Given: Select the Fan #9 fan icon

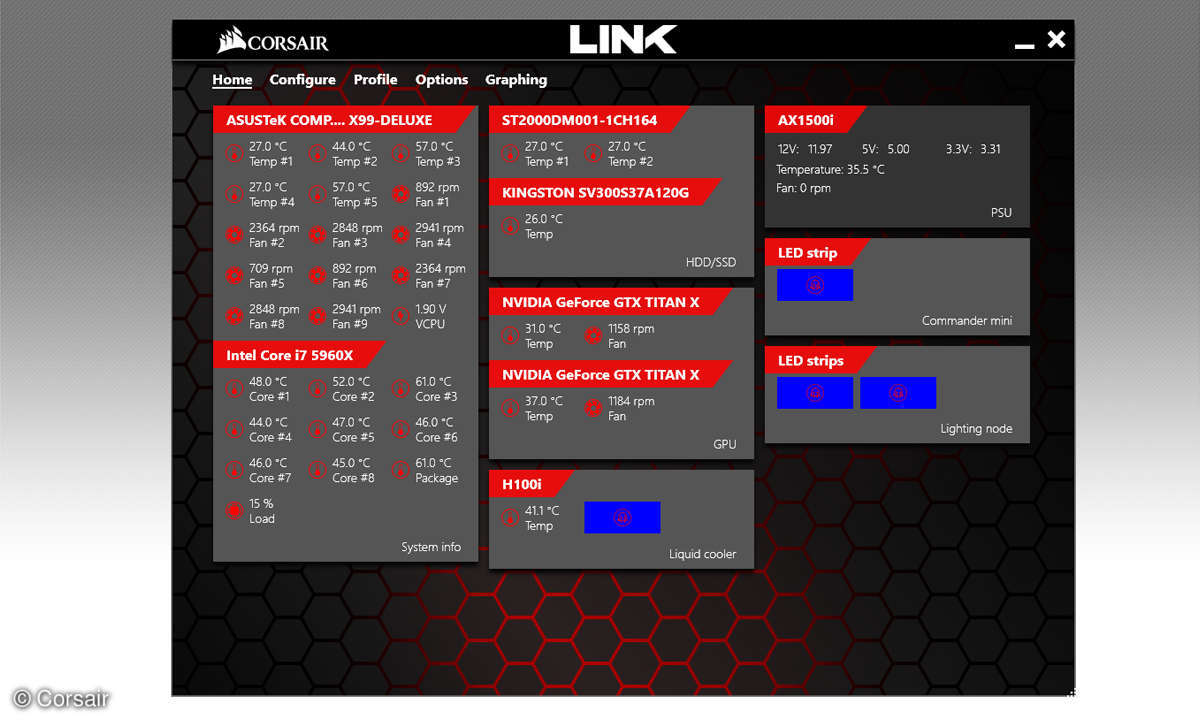Looking at the screenshot, I should point(317,317).
